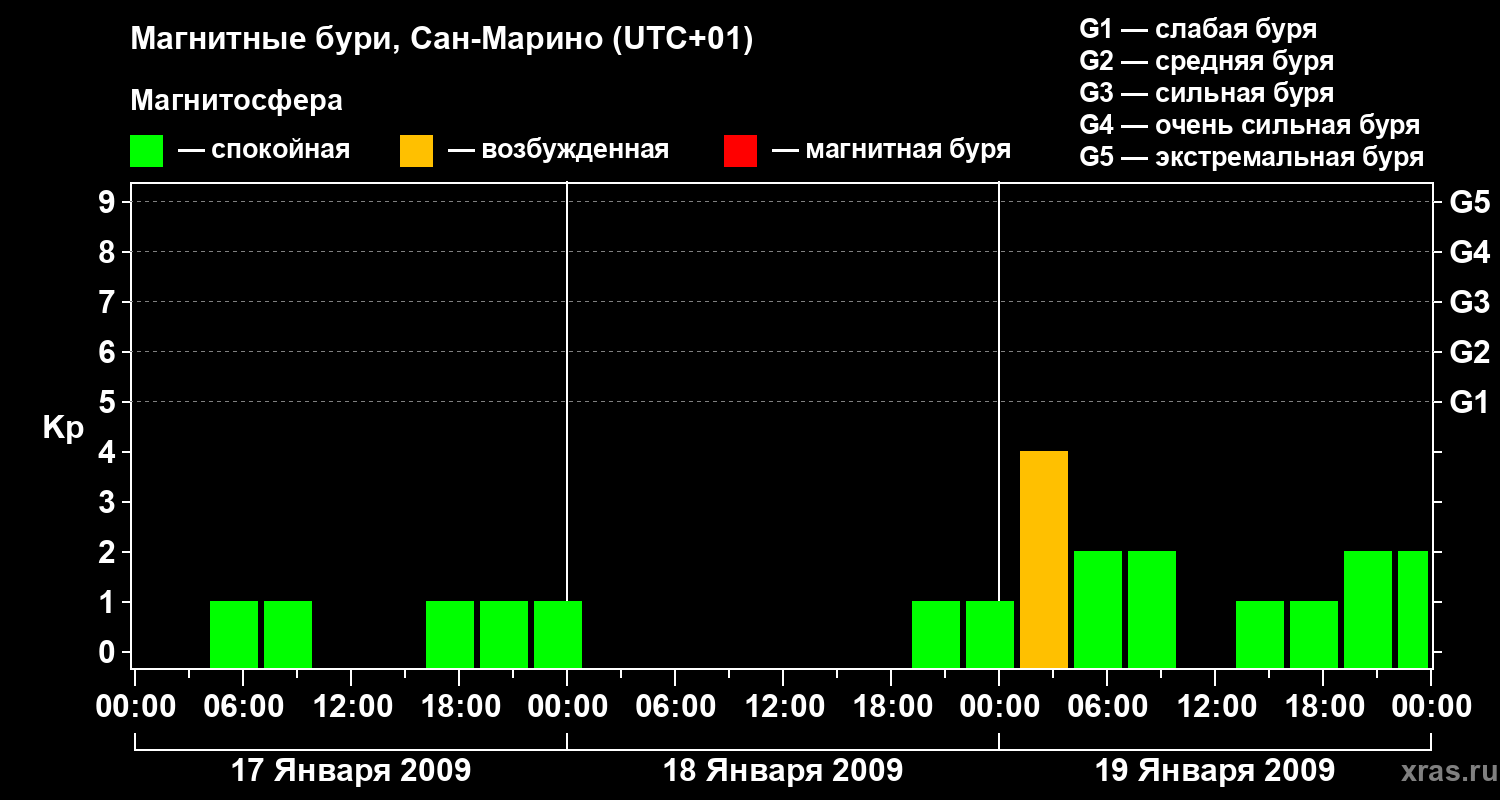Click the Kp axis value 5
The height and width of the screenshot is (800, 1500).
(109, 402)
